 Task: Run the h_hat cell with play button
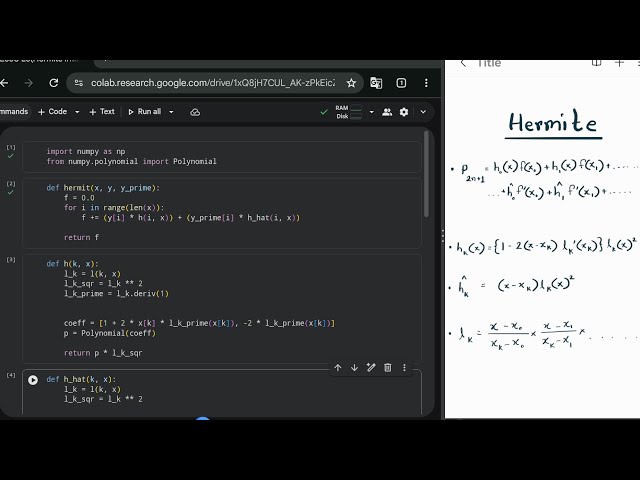tap(33, 380)
